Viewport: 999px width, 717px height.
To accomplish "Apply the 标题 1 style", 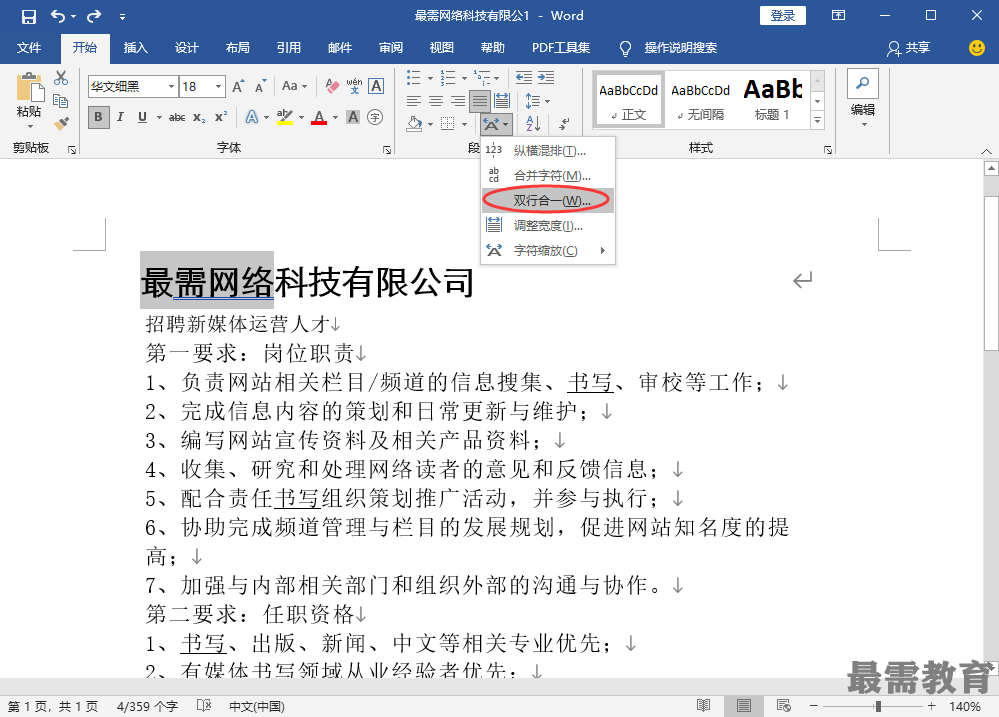I will (x=772, y=99).
